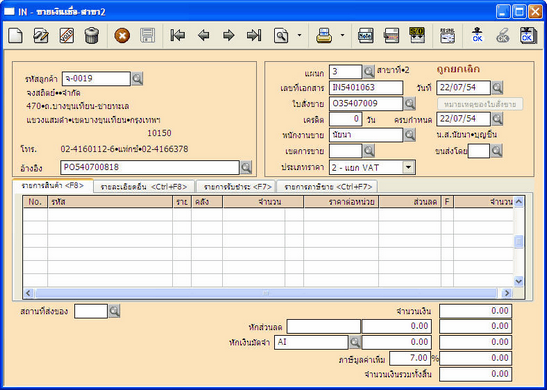
Task: Click the rightmost document OK icon
Action: pos(528,36)
